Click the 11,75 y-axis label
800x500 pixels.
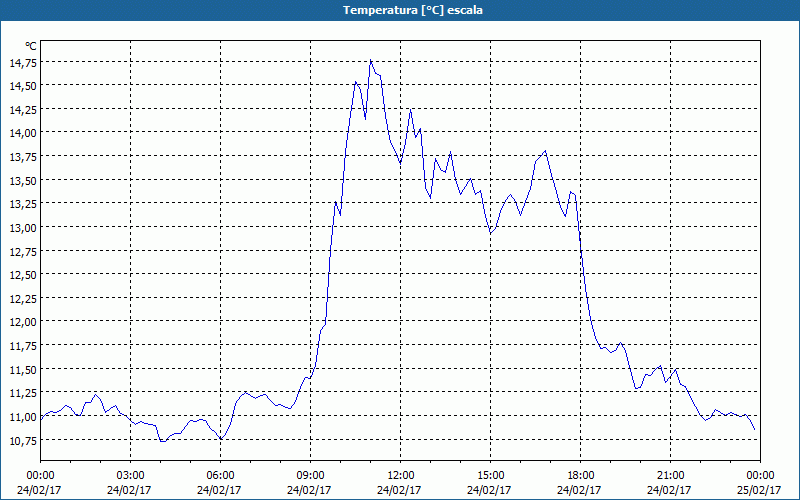[x=23, y=346]
